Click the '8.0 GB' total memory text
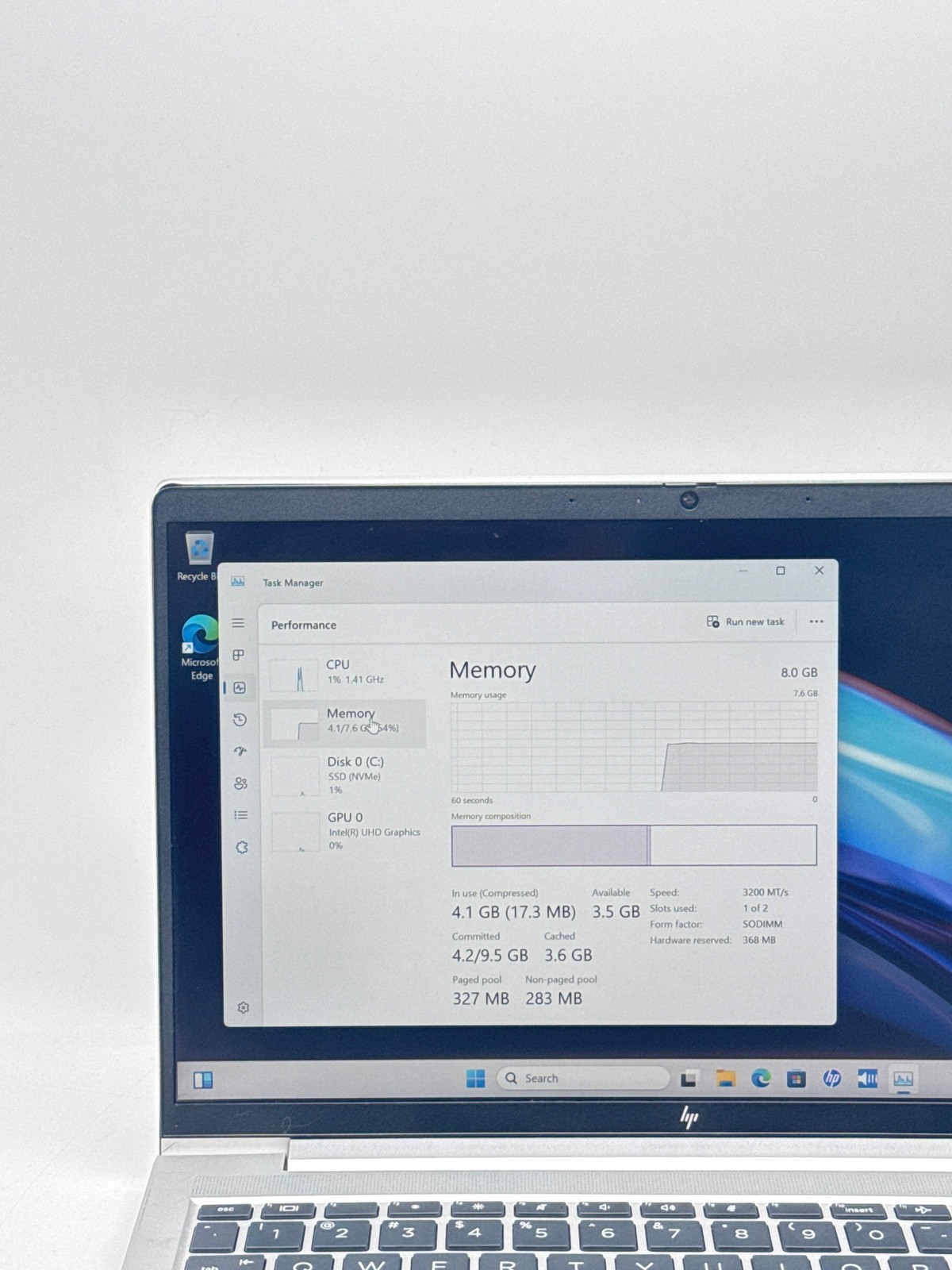The width and height of the screenshot is (952, 1270). click(799, 672)
